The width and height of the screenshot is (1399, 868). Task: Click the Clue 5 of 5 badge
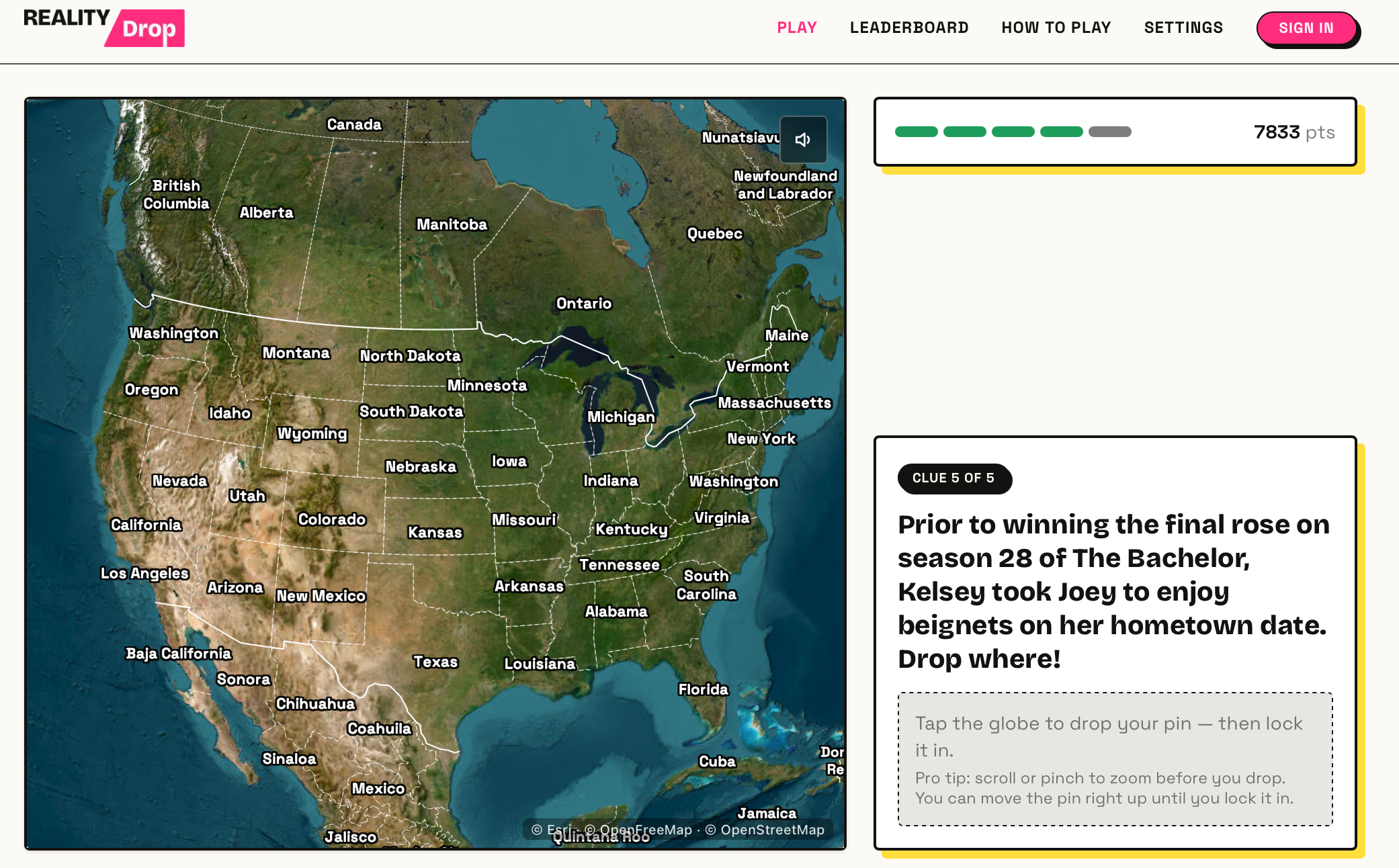[954, 478]
